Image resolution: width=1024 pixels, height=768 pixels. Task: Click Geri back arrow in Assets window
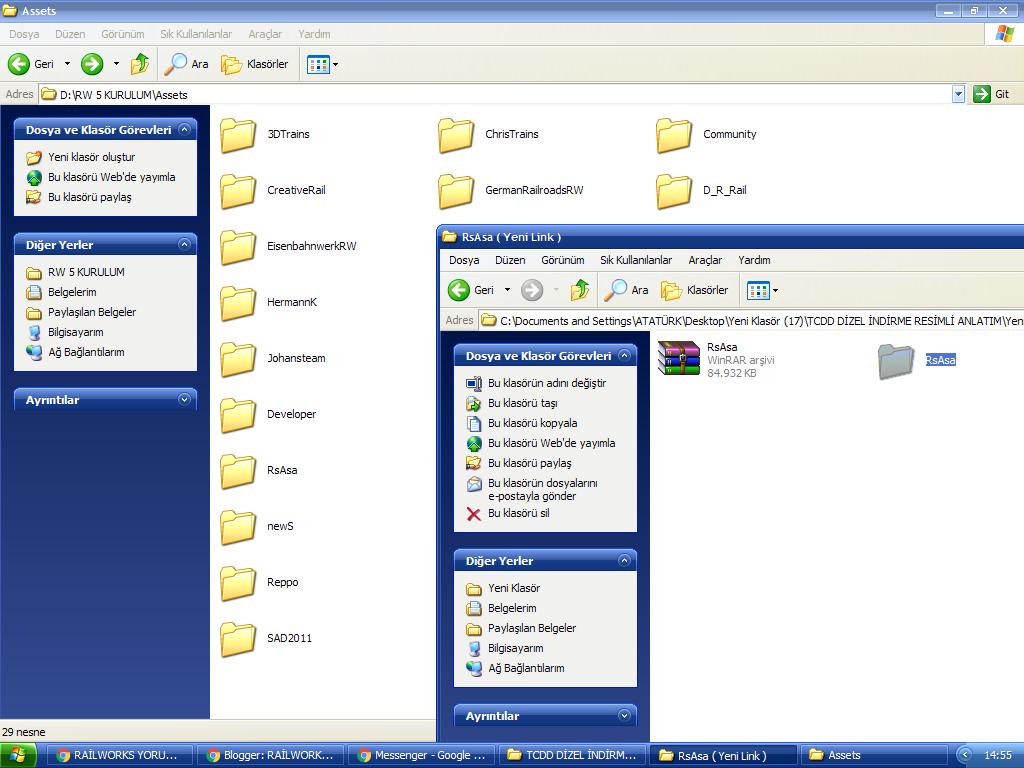(x=31, y=64)
